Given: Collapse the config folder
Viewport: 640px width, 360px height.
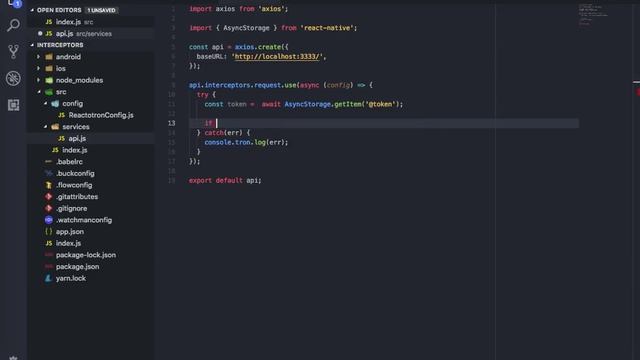Looking at the screenshot, I should (45, 103).
